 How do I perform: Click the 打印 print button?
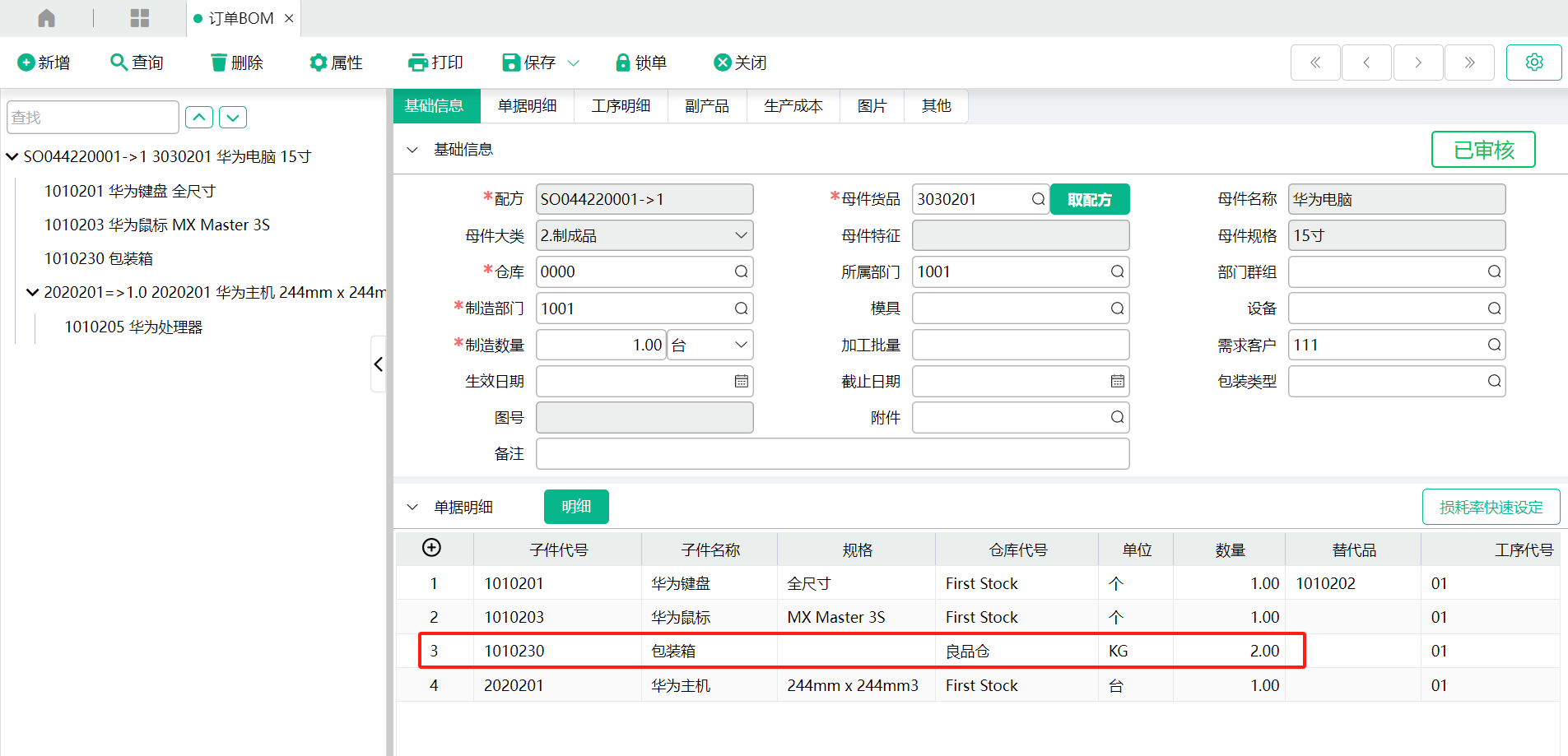pos(435,63)
